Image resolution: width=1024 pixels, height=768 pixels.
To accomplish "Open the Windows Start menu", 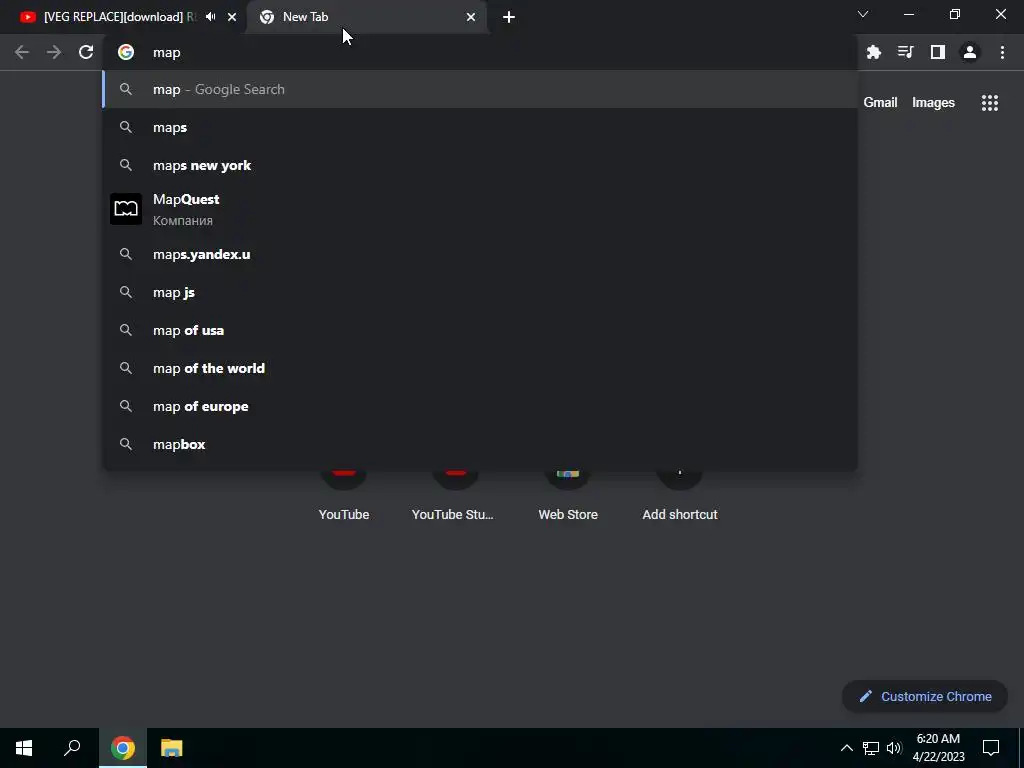I will click(24, 748).
